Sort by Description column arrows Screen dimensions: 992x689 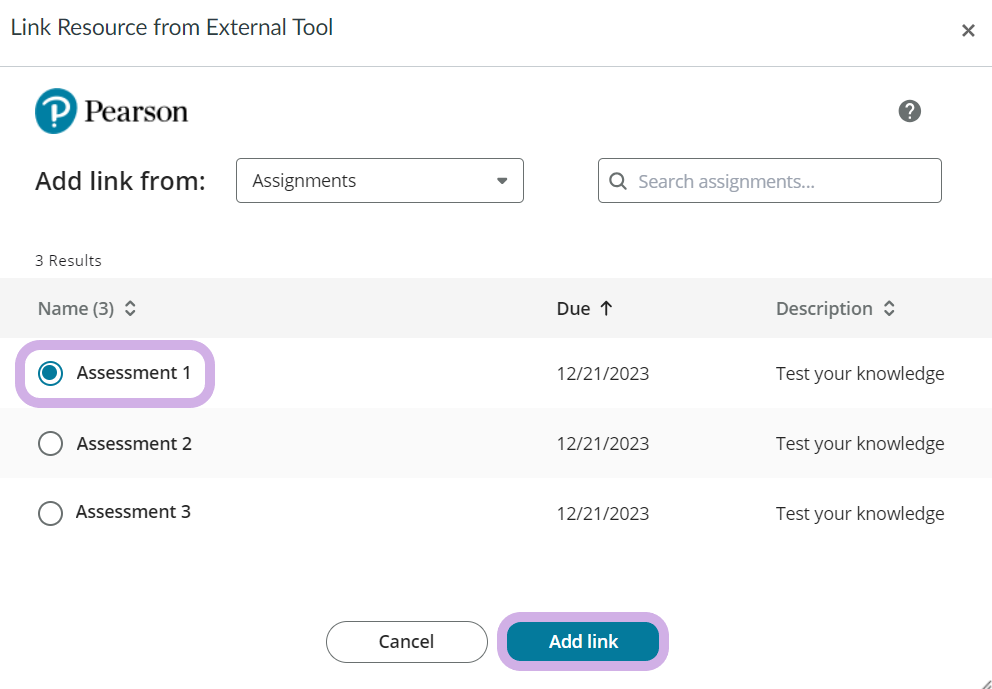(889, 309)
